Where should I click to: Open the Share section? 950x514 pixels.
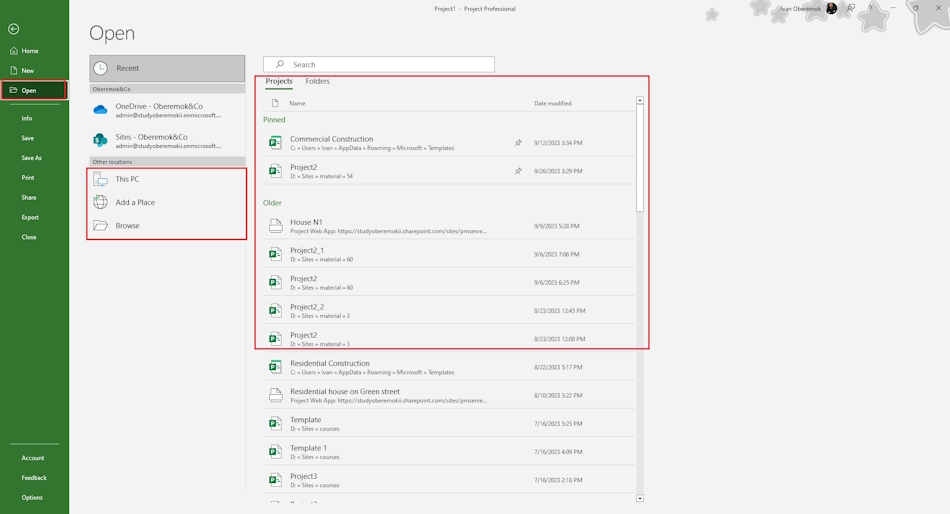coord(28,198)
